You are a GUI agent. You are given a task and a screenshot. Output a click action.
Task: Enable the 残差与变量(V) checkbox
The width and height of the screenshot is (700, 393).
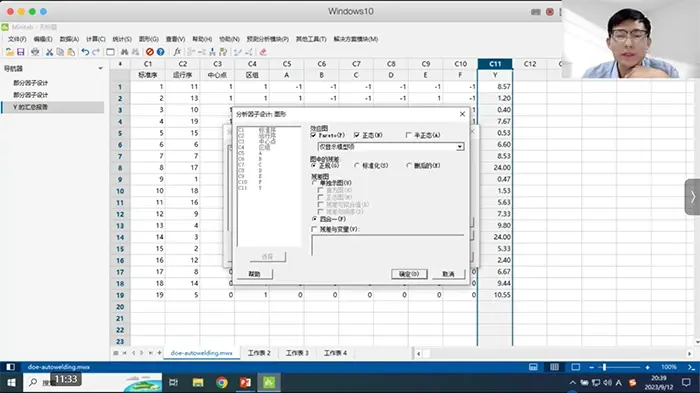pos(314,229)
